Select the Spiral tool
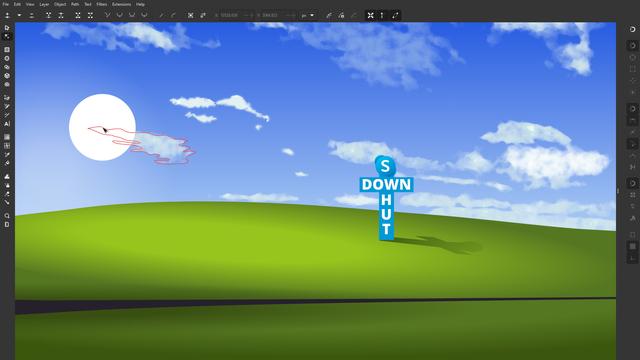The image size is (640, 360). [7, 84]
